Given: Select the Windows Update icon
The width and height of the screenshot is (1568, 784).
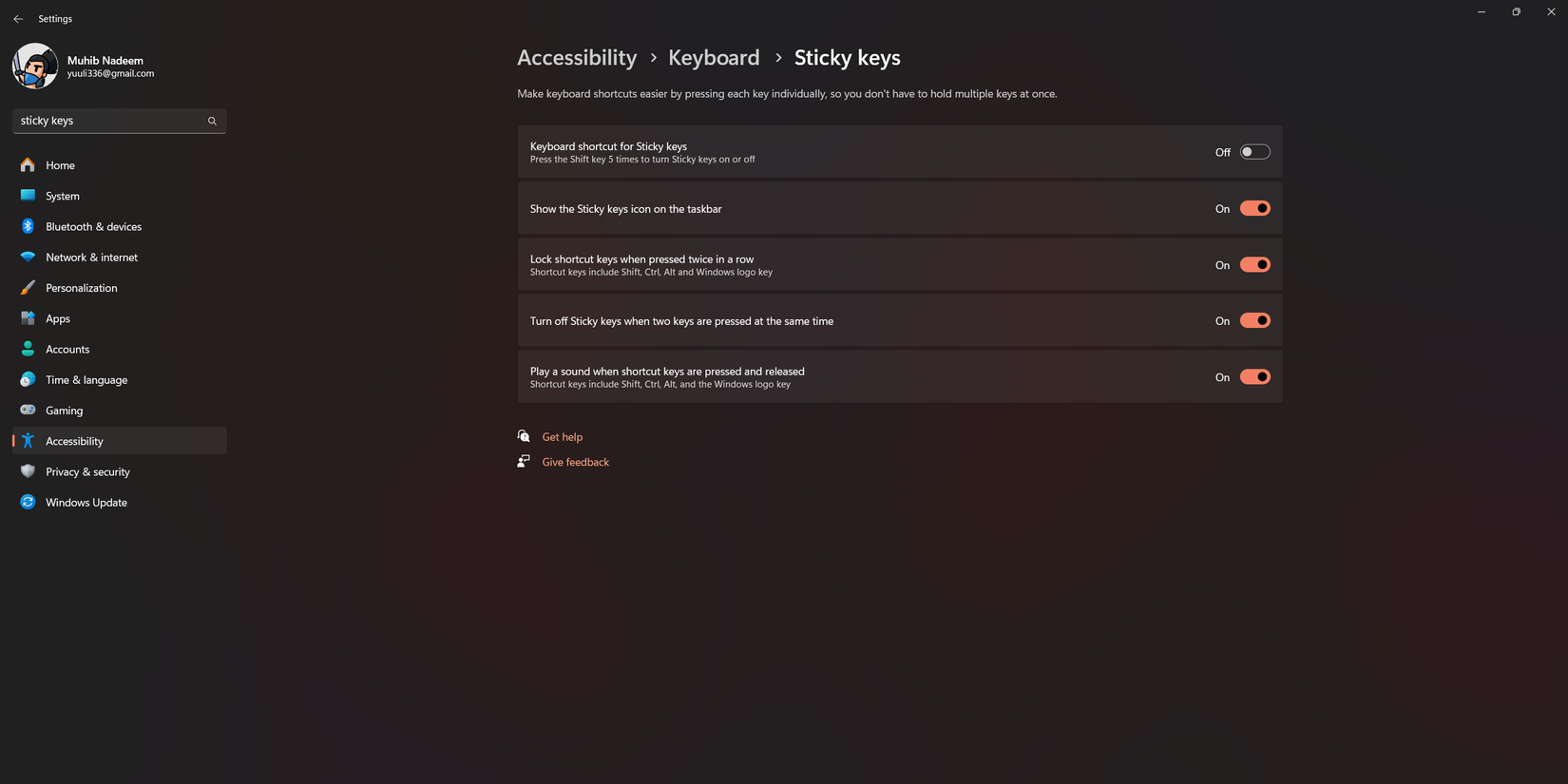Looking at the screenshot, I should tap(28, 502).
